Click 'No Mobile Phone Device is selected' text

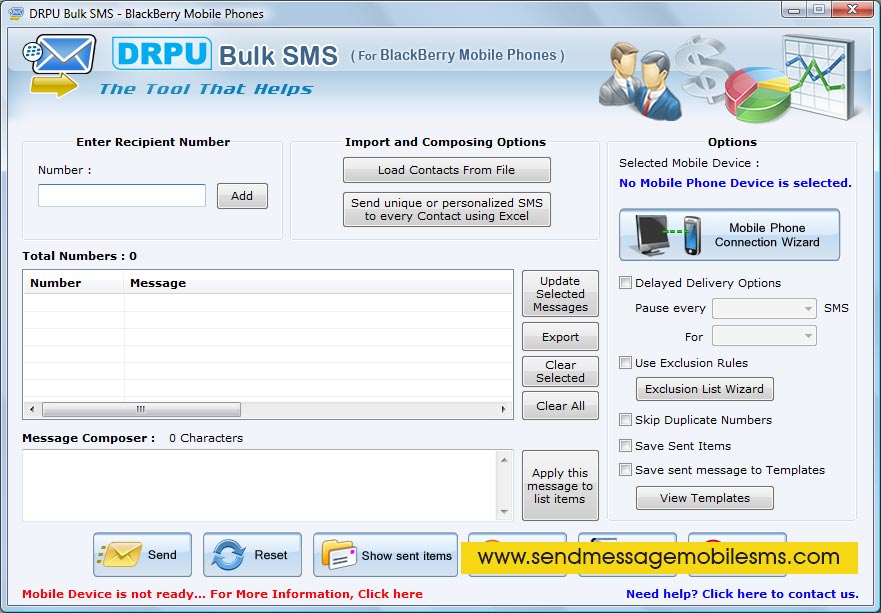click(735, 183)
